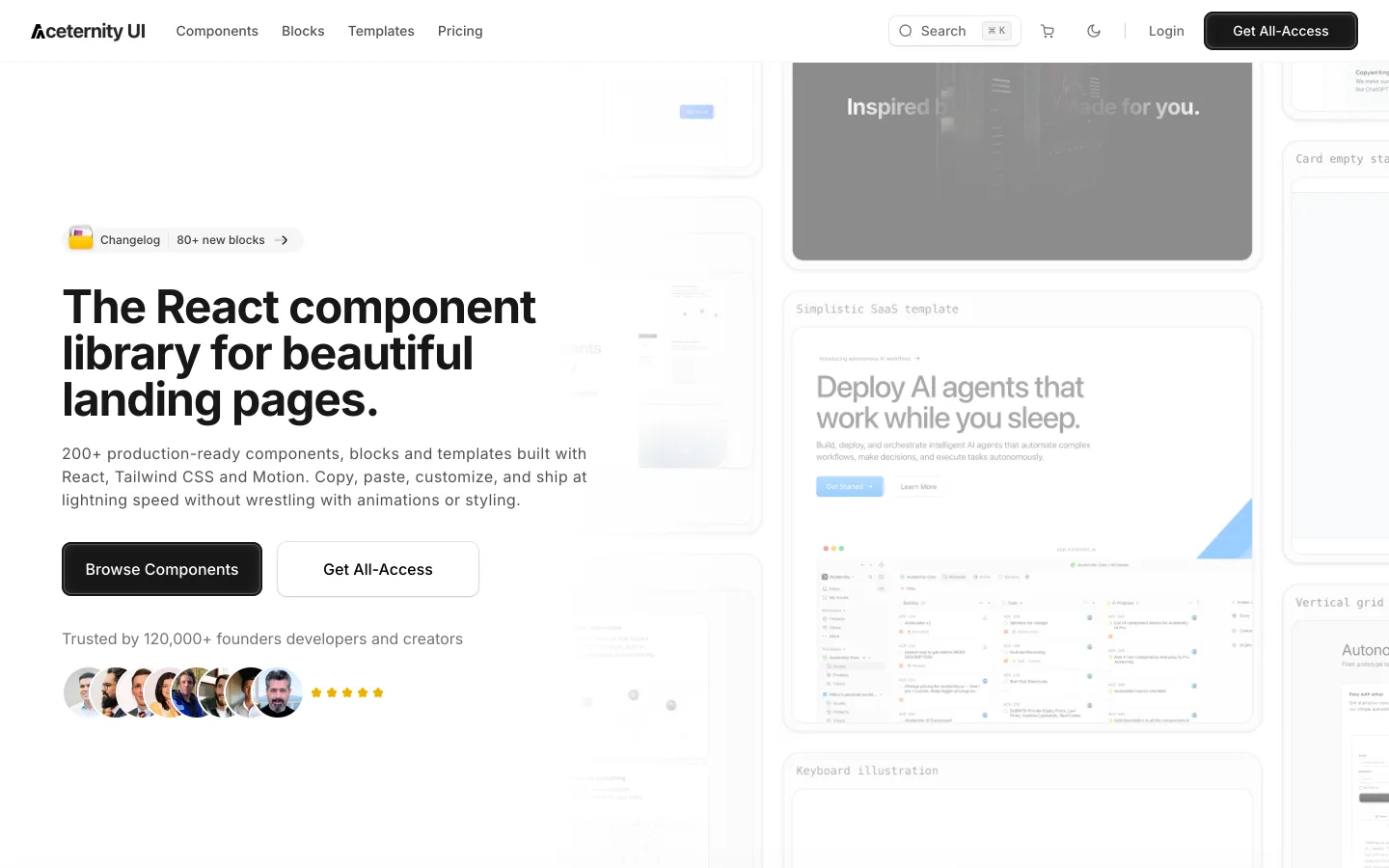
Task: Click the five-star rating icons
Action: pos(347,692)
